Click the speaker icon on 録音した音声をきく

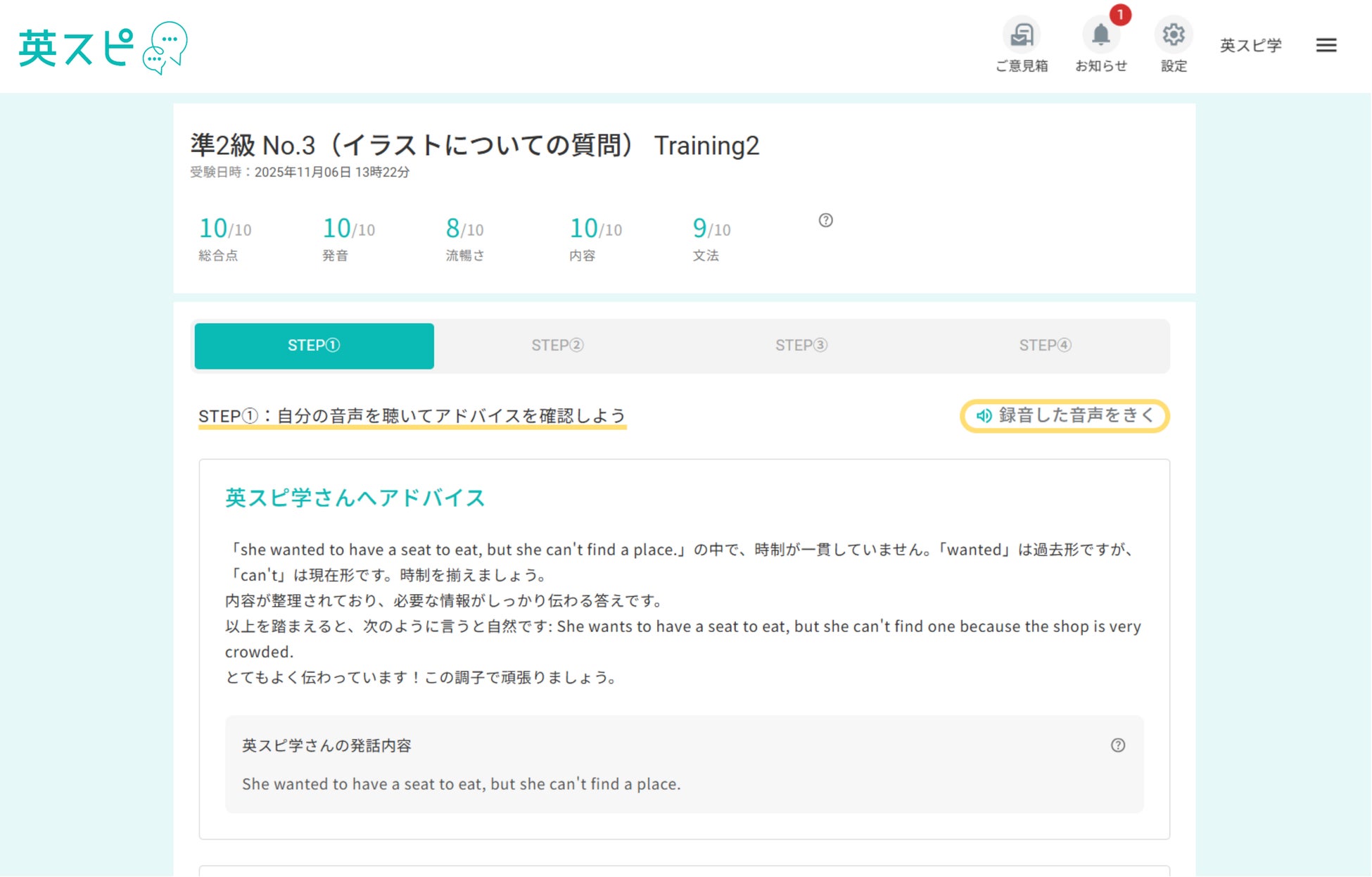point(984,416)
